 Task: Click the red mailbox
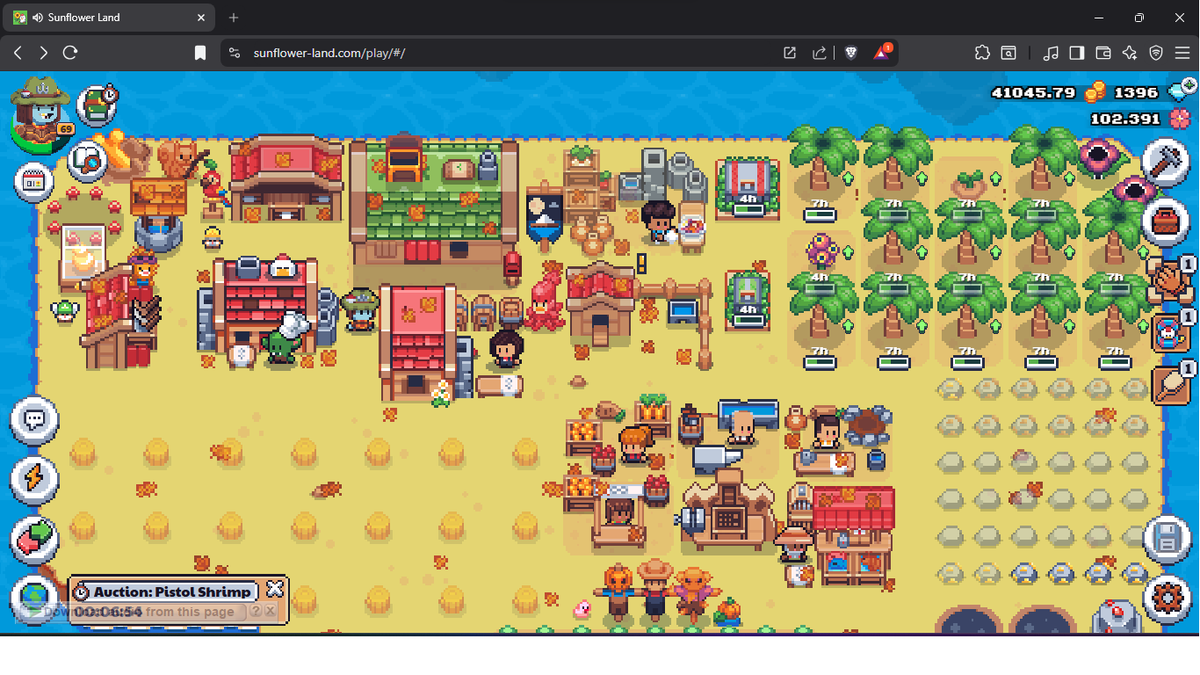pyautogui.click(x=512, y=266)
